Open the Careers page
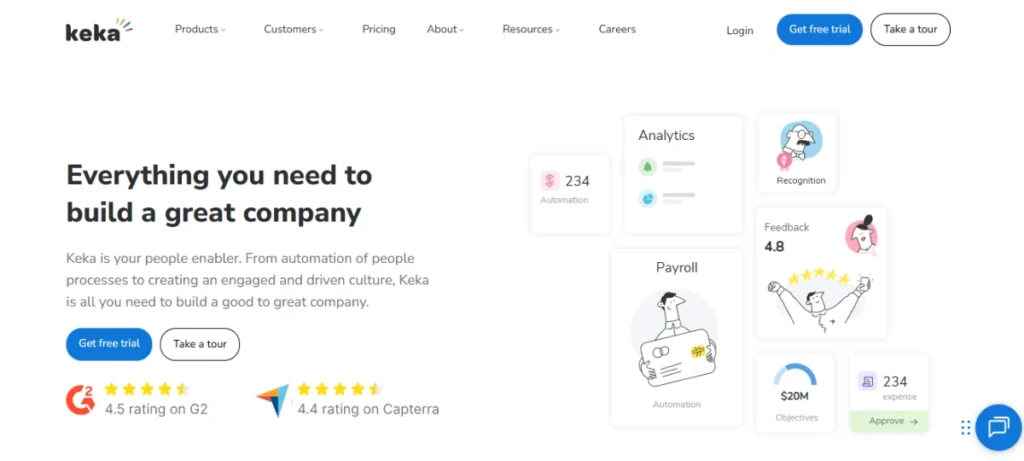Screen dimensions: 1024x461 [617, 30]
